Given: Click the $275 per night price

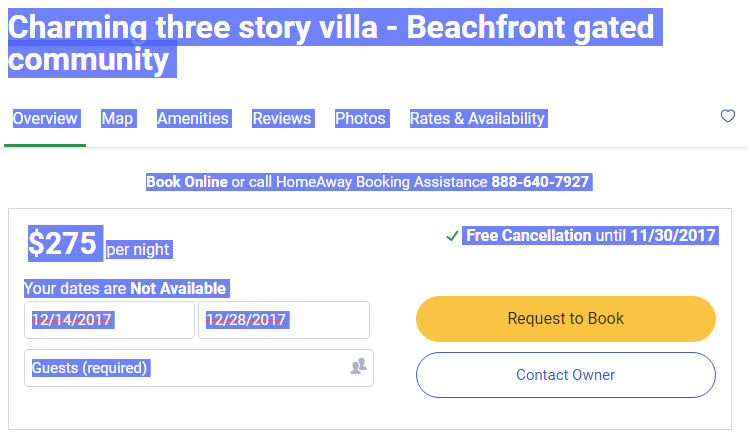Looking at the screenshot, I should (100, 244).
